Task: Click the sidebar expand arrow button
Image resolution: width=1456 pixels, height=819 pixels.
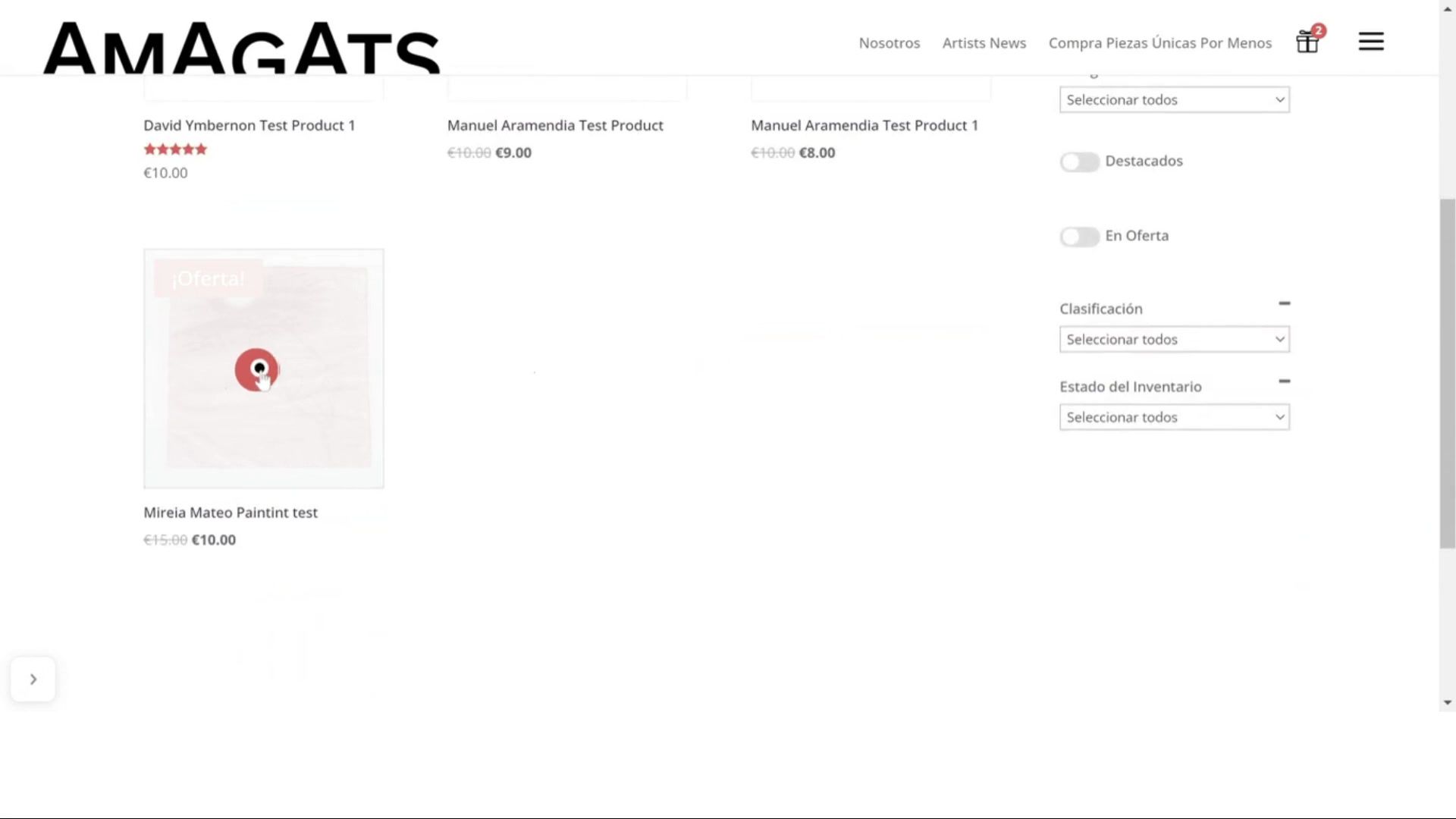Action: (x=33, y=679)
